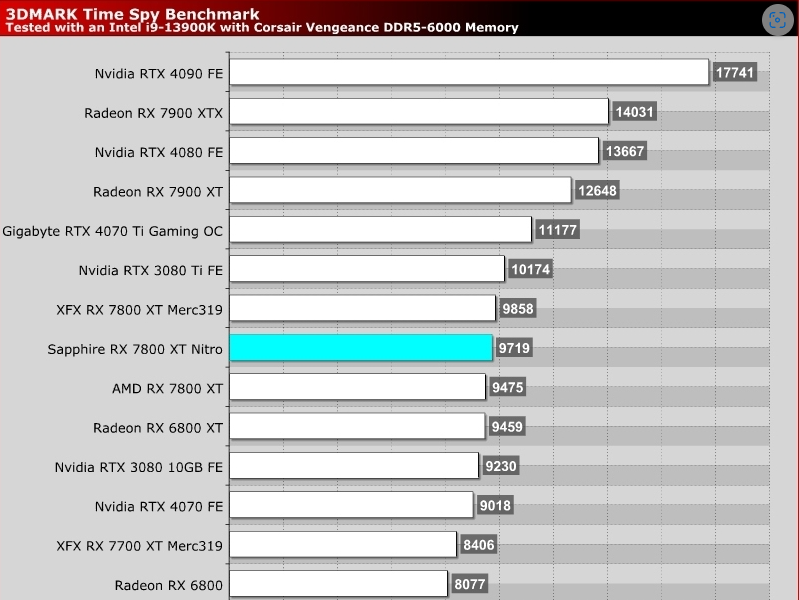Click the score value 17741
The width and height of the screenshot is (799, 600).
point(735,72)
